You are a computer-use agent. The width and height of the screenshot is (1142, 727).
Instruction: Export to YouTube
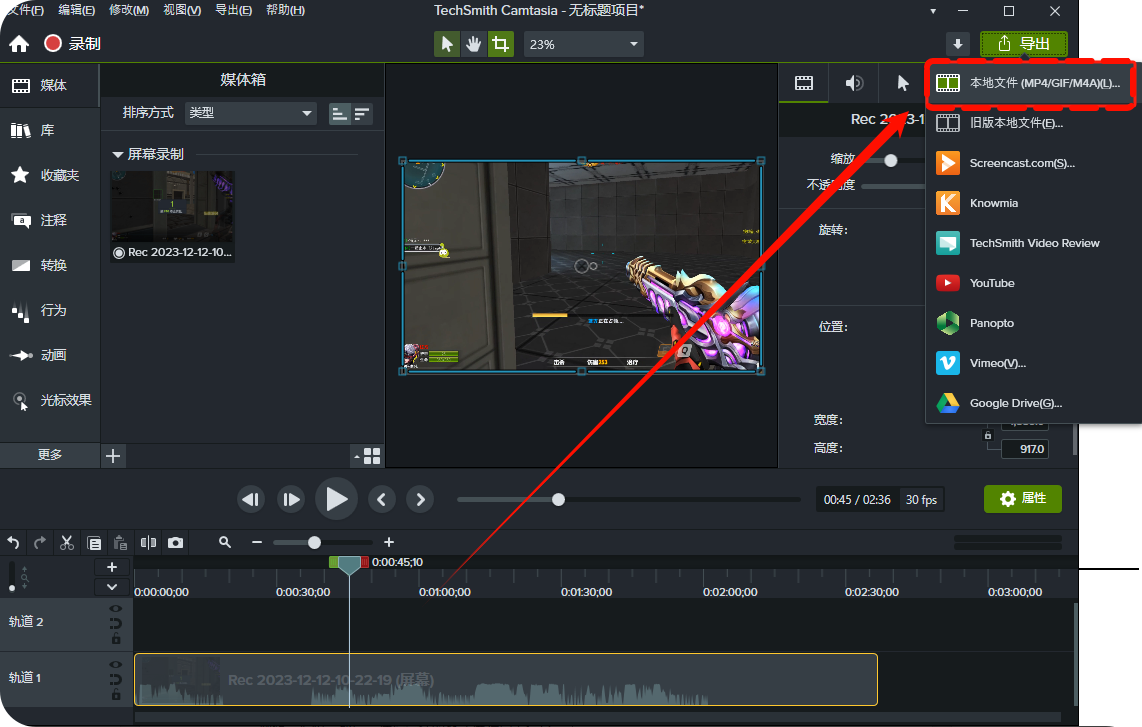click(x=1032, y=283)
